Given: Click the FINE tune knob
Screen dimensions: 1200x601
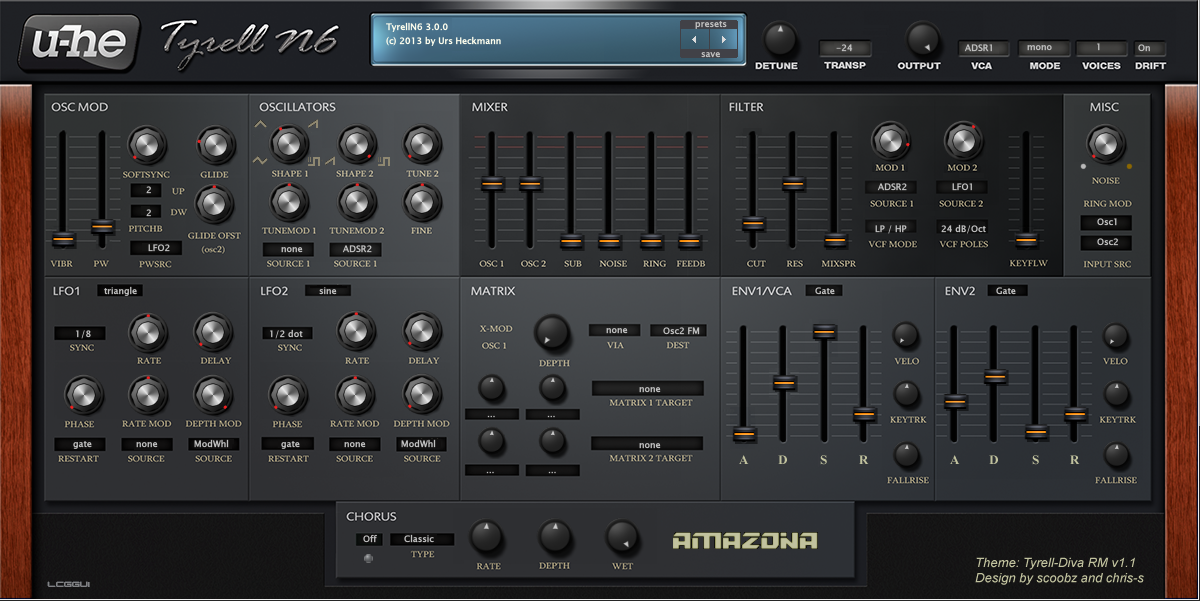Looking at the screenshot, I should (x=422, y=203).
